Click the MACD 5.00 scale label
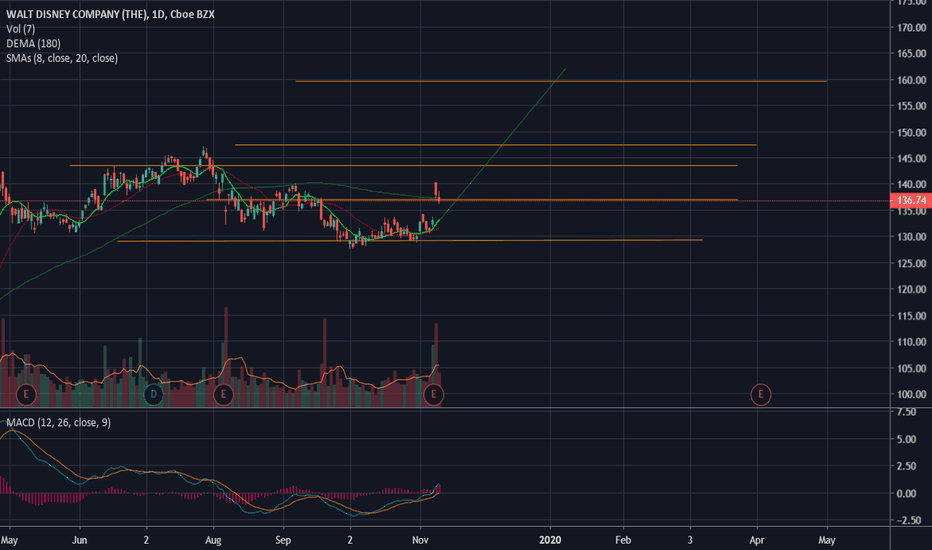 (906, 439)
